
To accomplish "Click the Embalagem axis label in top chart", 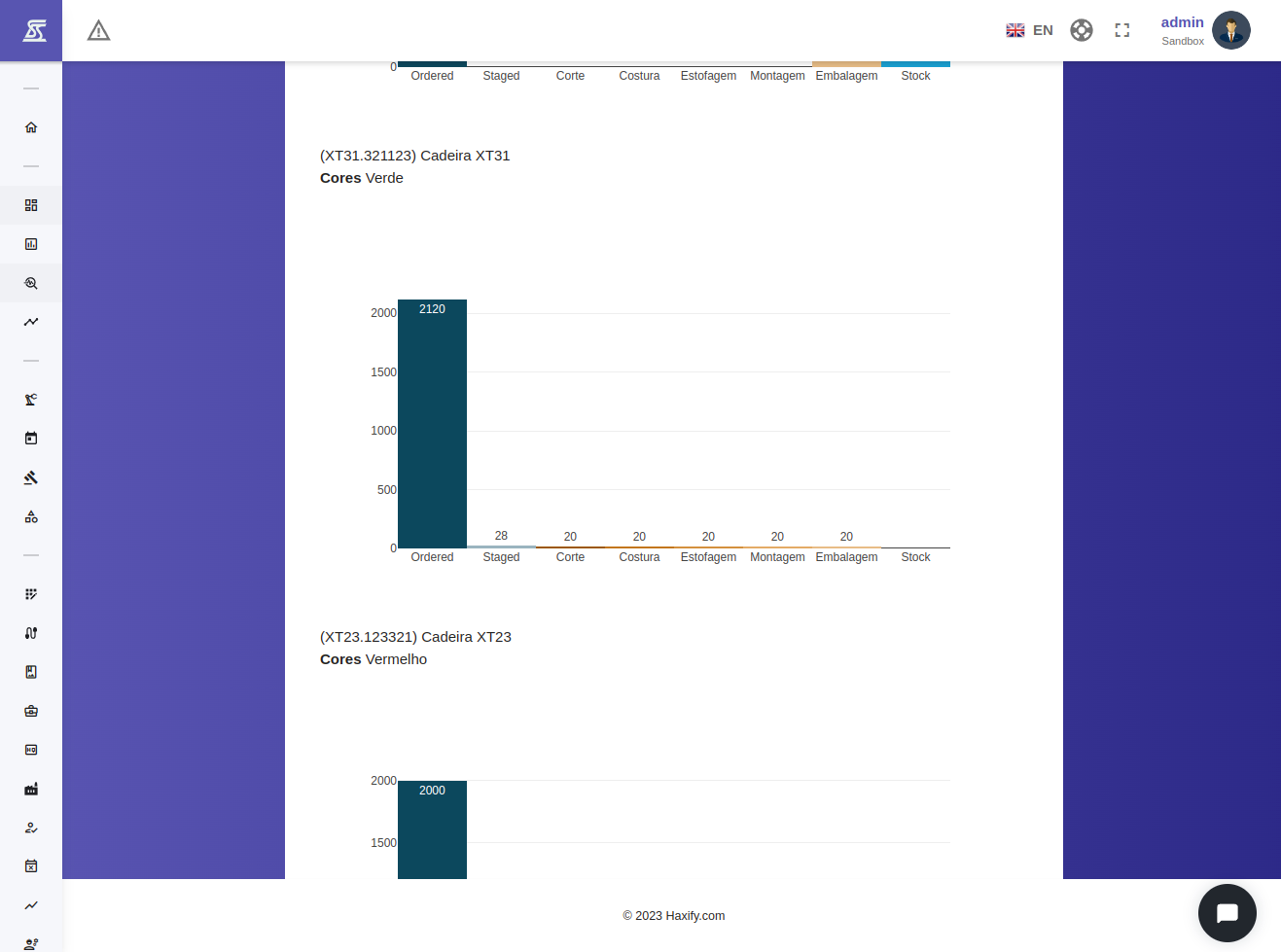I will click(x=846, y=76).
